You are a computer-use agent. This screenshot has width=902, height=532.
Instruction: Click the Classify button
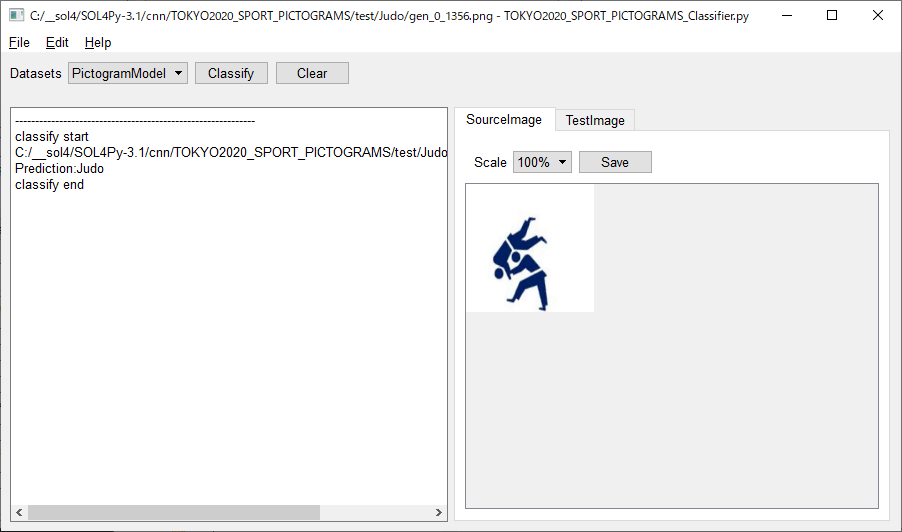(231, 73)
